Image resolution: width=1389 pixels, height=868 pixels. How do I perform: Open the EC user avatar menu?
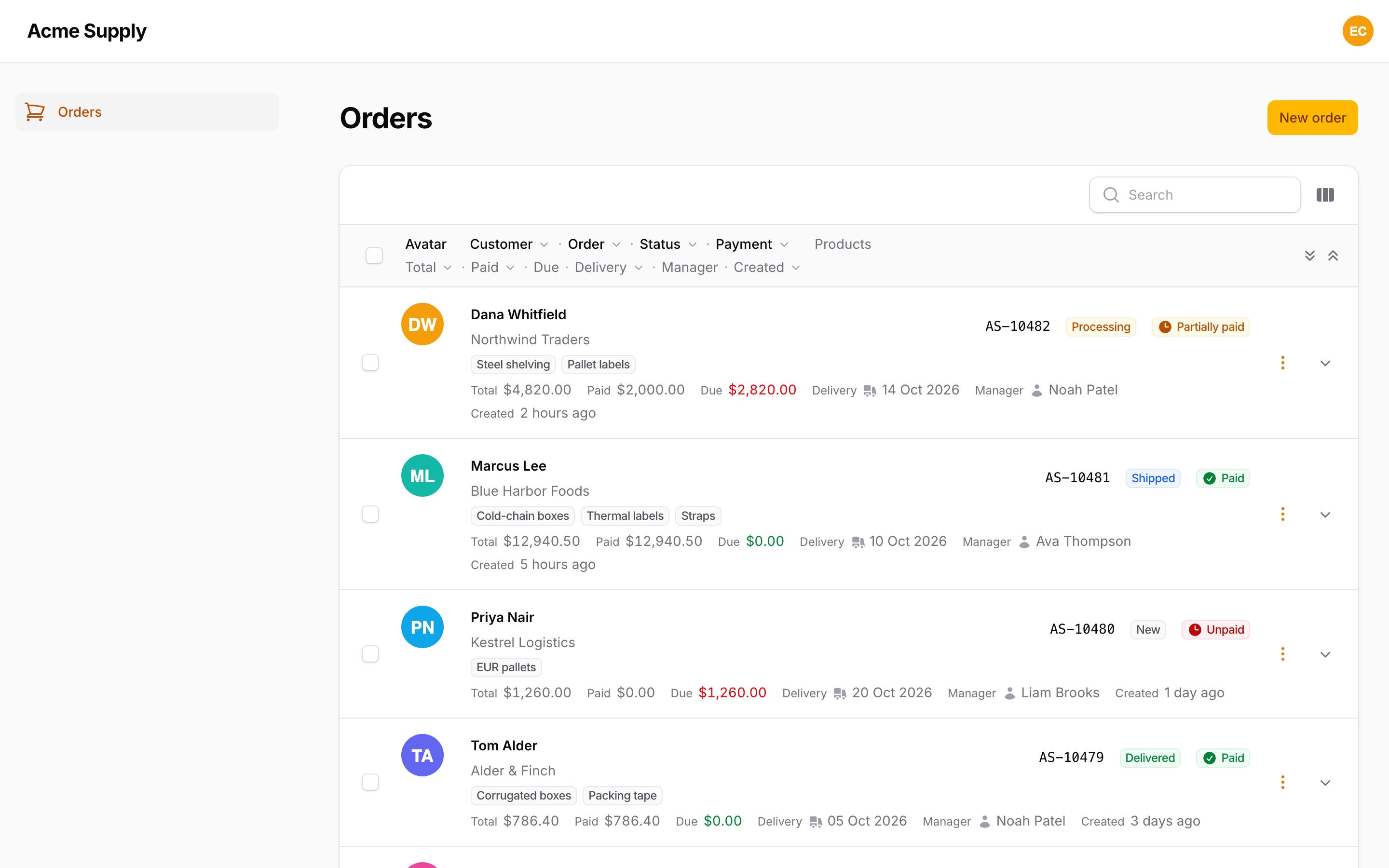coord(1358,31)
